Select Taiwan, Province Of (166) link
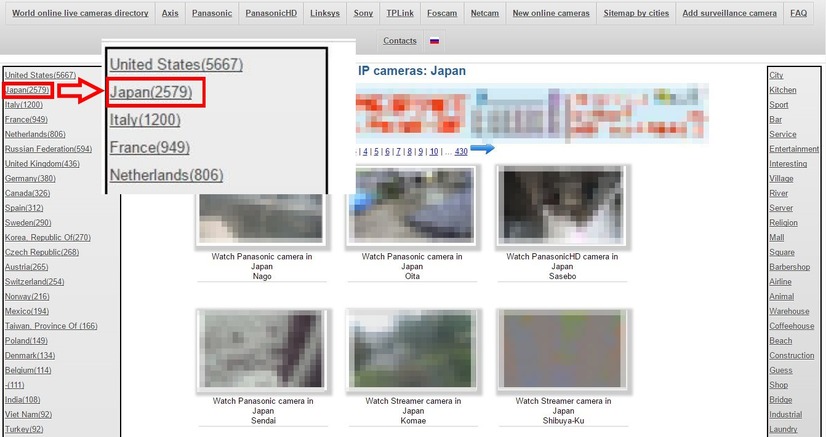This screenshot has width=826, height=437. click(51, 326)
